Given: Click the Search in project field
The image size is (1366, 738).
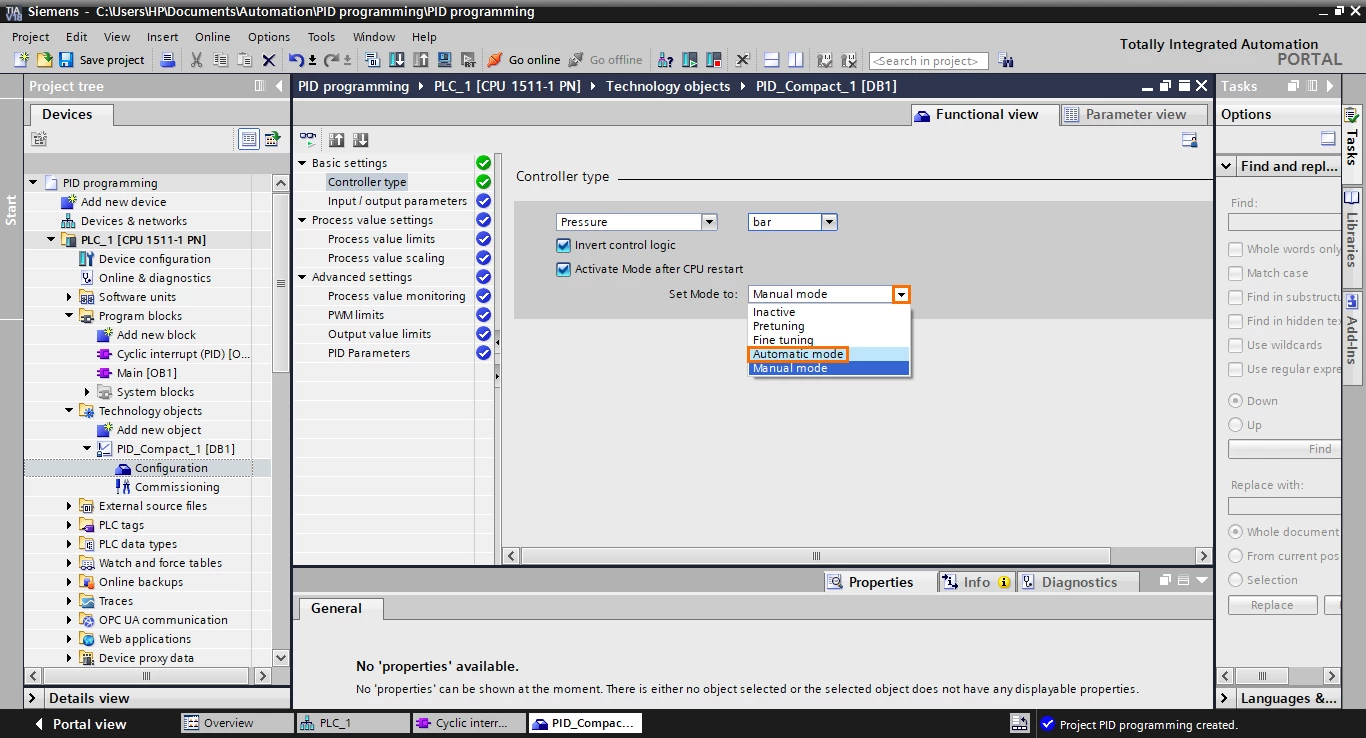Looking at the screenshot, I should click(x=928, y=61).
